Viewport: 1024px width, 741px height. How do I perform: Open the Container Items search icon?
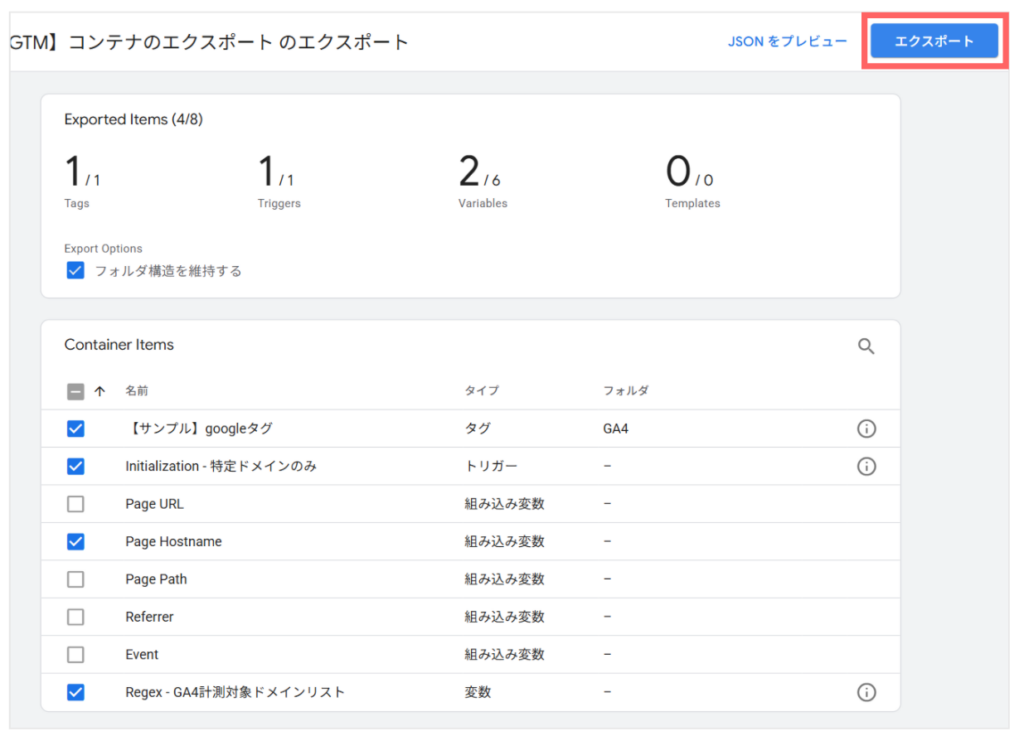[x=866, y=346]
